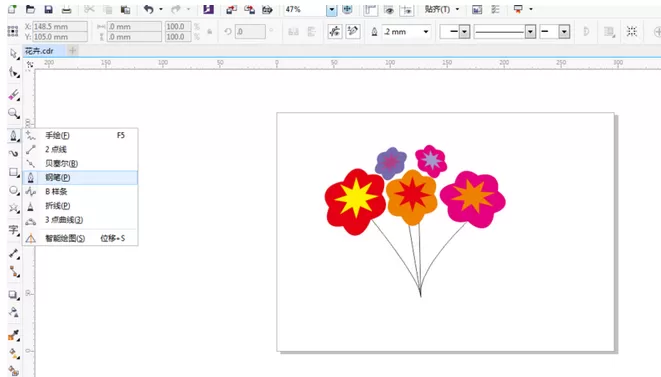Select the Zoom magnifier tool
The image size is (661, 377).
13,113
